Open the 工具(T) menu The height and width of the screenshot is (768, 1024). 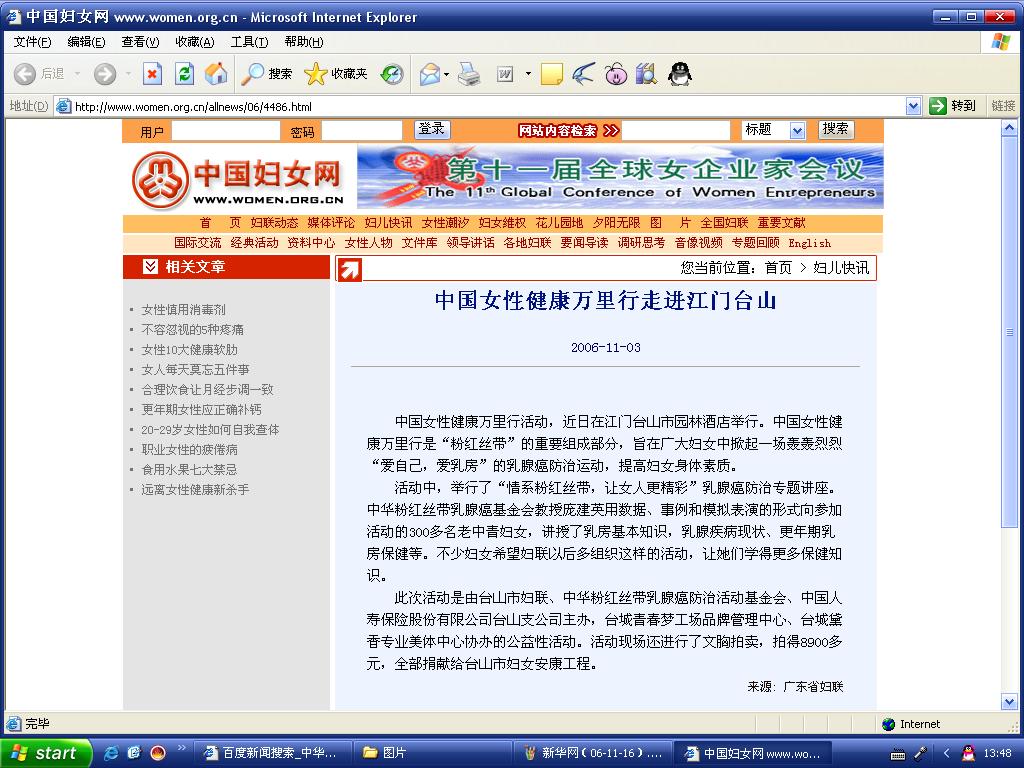pos(249,42)
